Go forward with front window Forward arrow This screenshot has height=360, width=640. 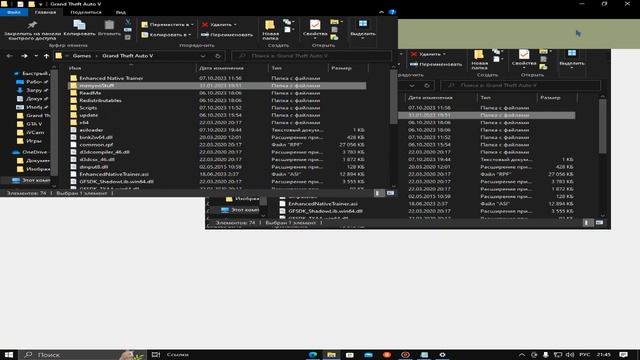coord(24,56)
